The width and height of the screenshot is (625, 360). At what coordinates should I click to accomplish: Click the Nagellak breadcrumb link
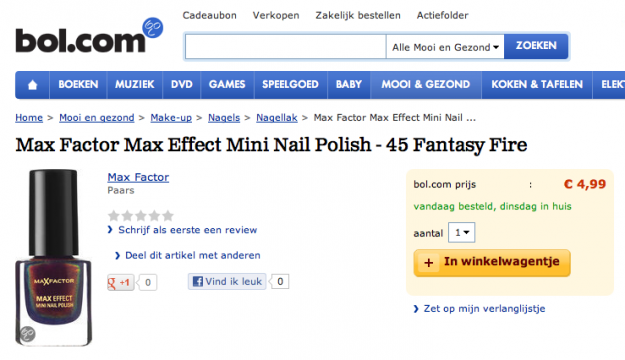277,118
